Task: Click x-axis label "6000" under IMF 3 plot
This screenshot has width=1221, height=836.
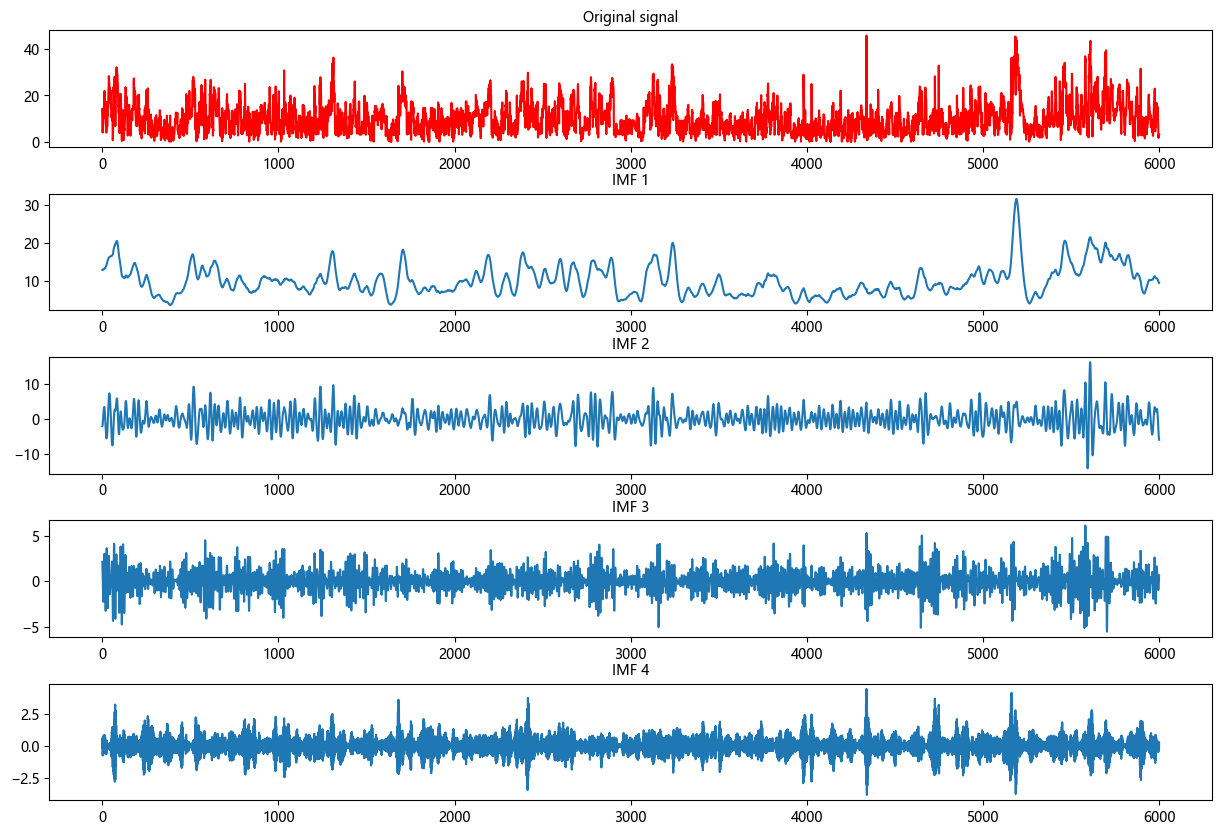Action: (1159, 654)
